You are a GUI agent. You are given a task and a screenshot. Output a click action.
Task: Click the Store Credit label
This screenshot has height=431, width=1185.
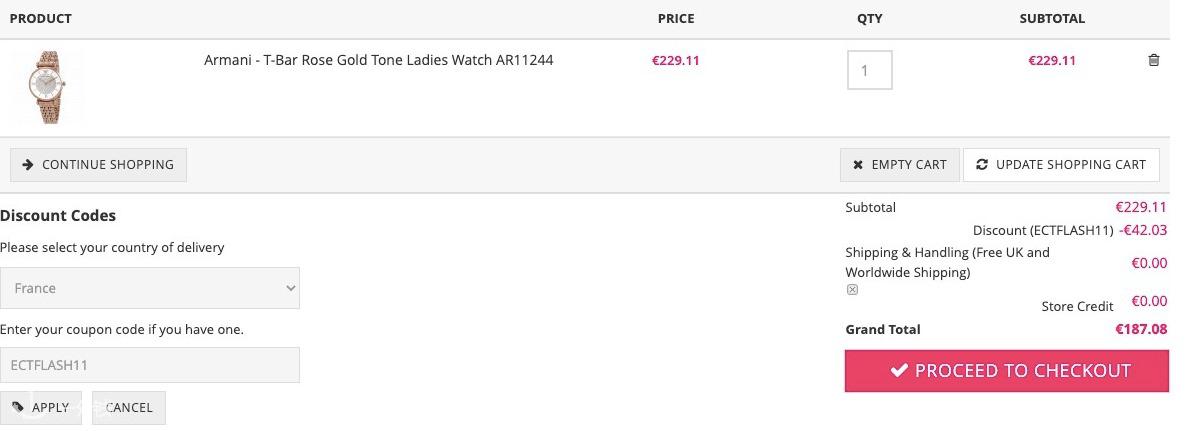[x=1077, y=307]
